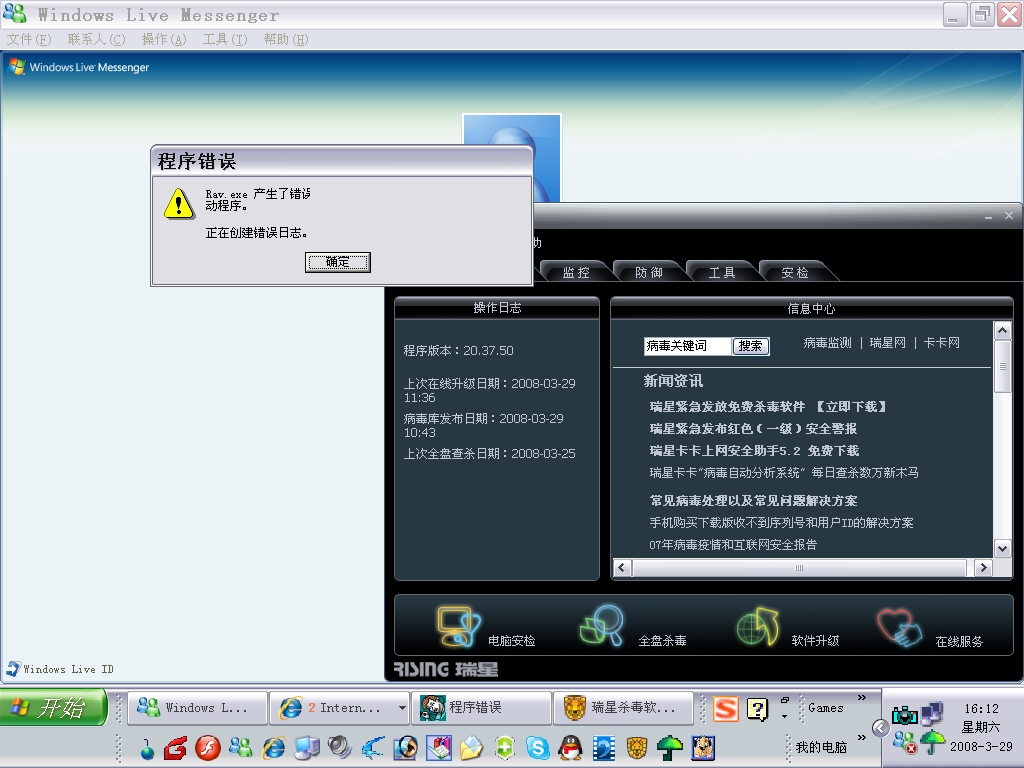1024x768 pixels.
Task: Click the 病毒关键词 search input field
Action: click(x=687, y=345)
